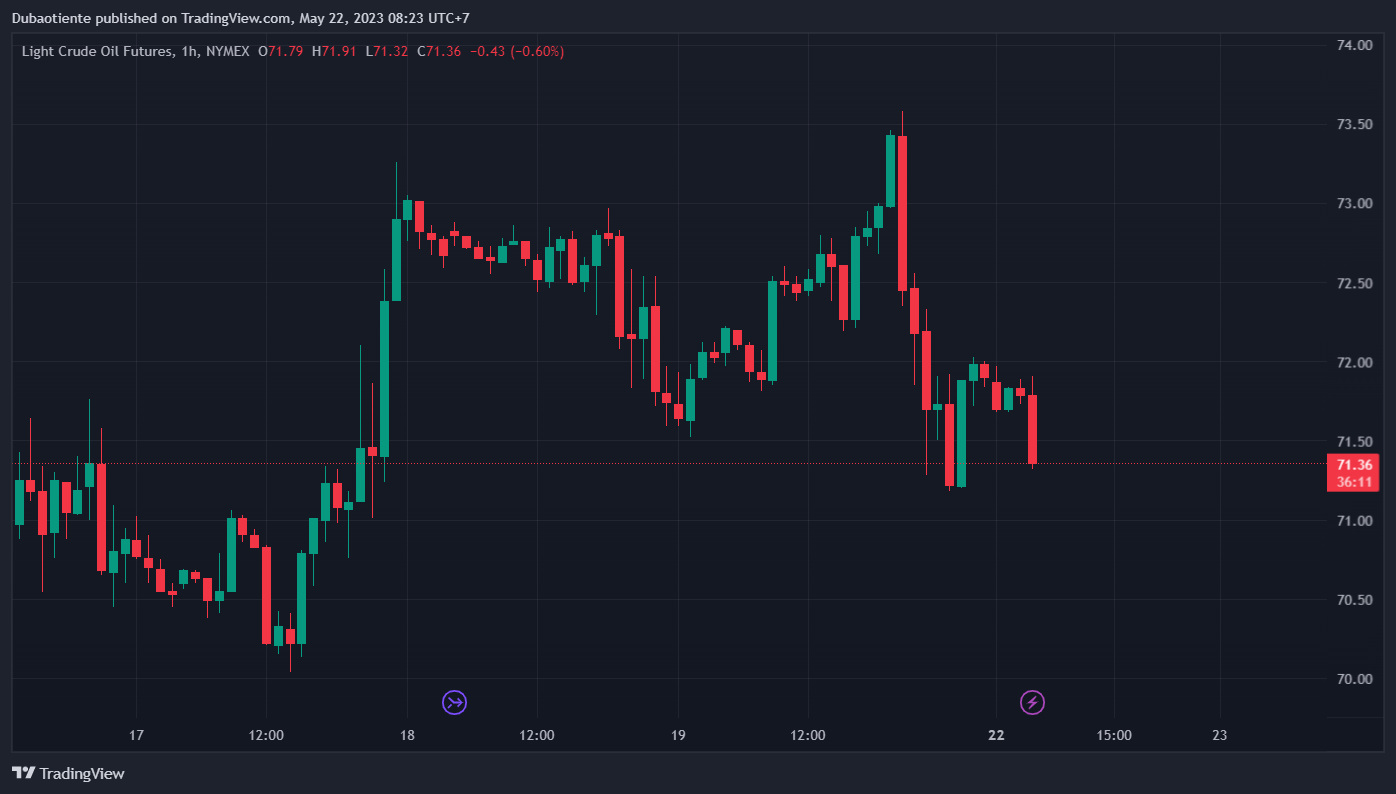
Task: Click the last red candle on the chart
Action: pyautogui.click(x=1032, y=429)
